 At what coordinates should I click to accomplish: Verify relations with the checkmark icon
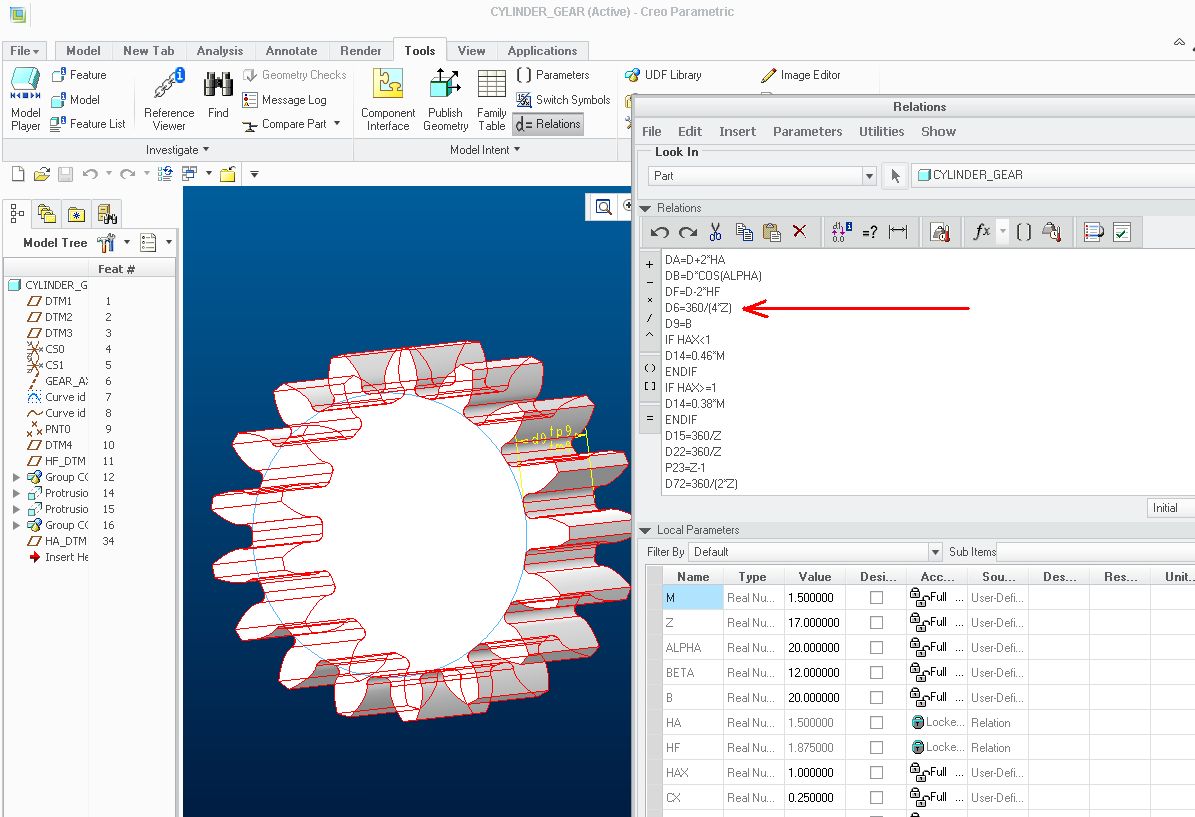pos(1122,232)
